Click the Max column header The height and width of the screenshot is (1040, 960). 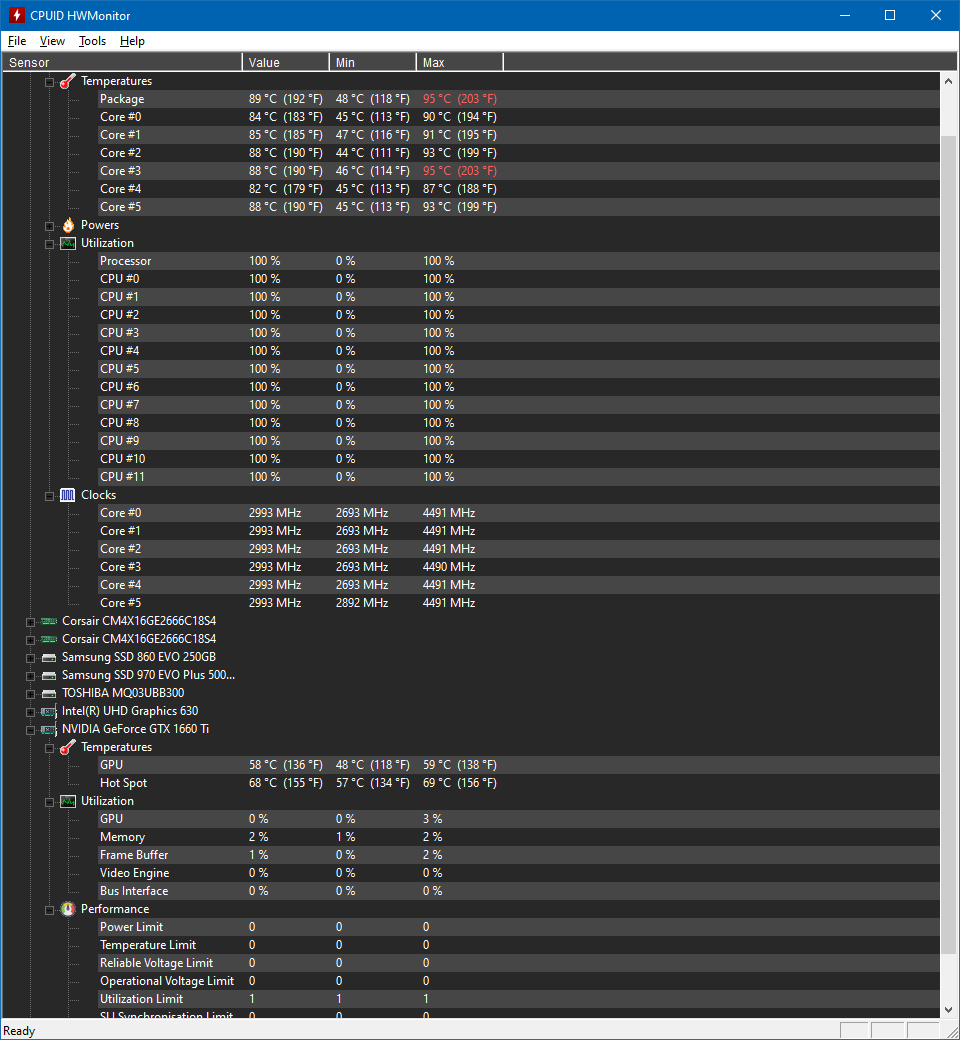[460, 62]
